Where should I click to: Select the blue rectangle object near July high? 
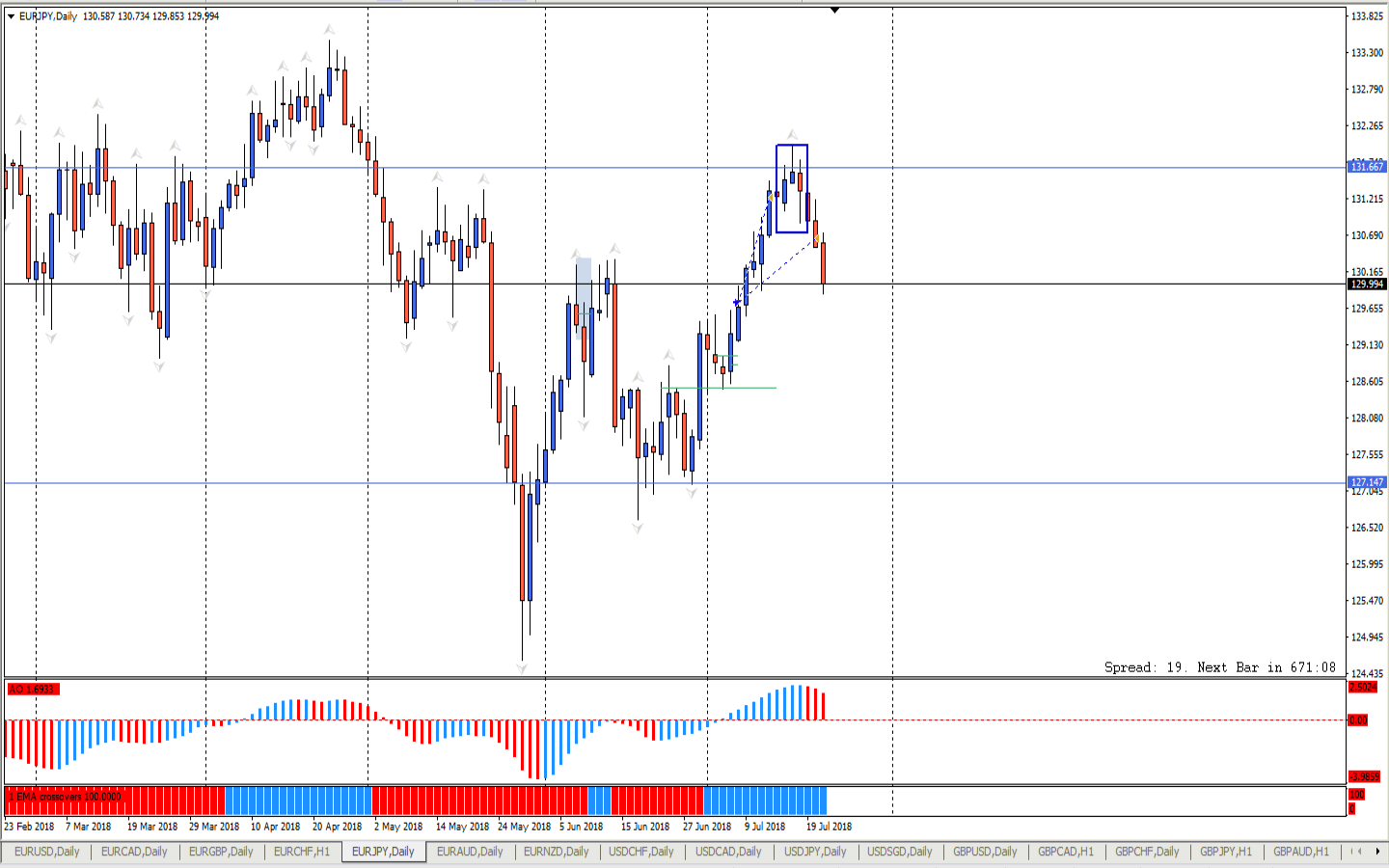792,189
